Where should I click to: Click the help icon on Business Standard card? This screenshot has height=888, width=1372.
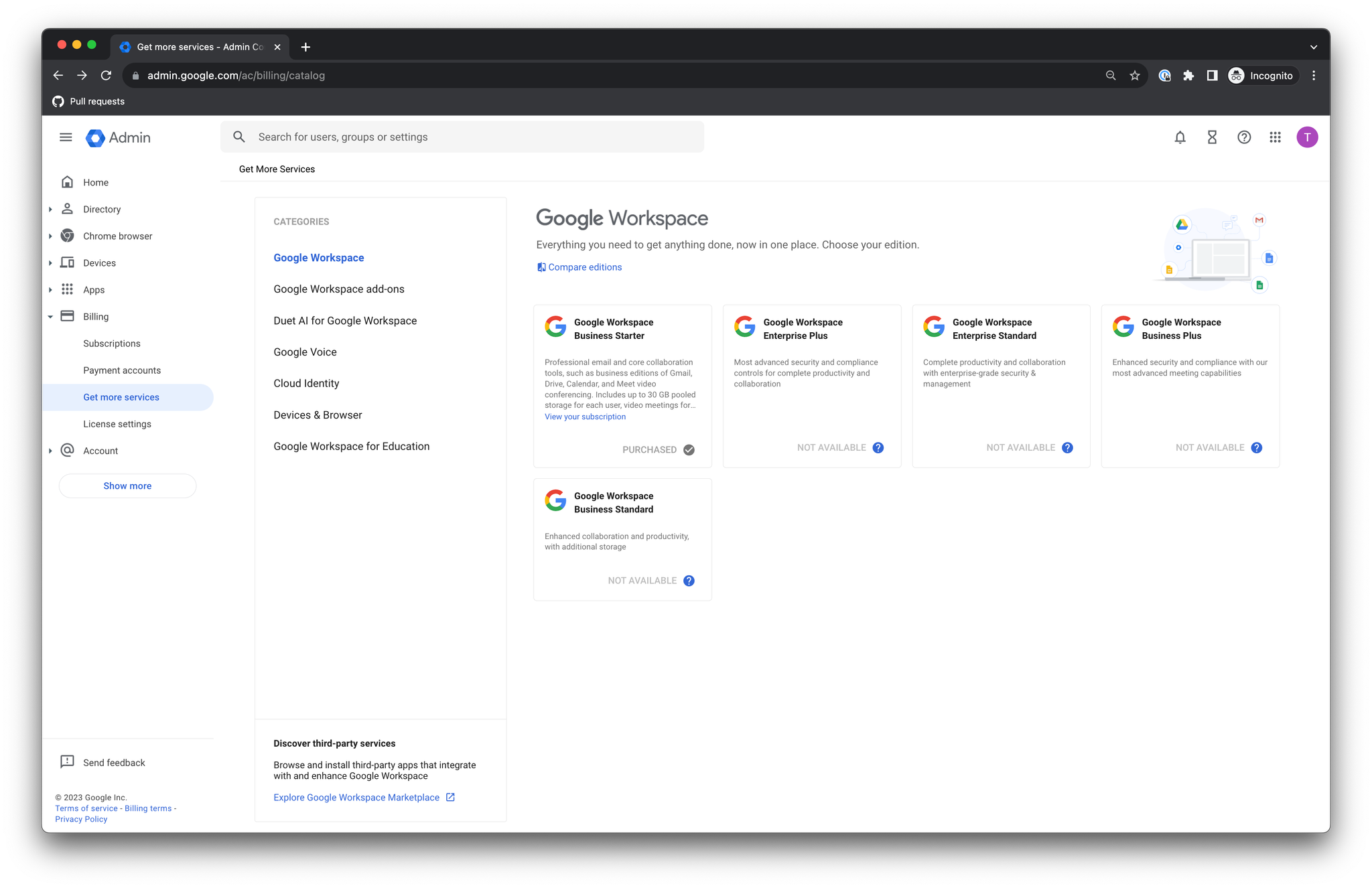point(689,581)
